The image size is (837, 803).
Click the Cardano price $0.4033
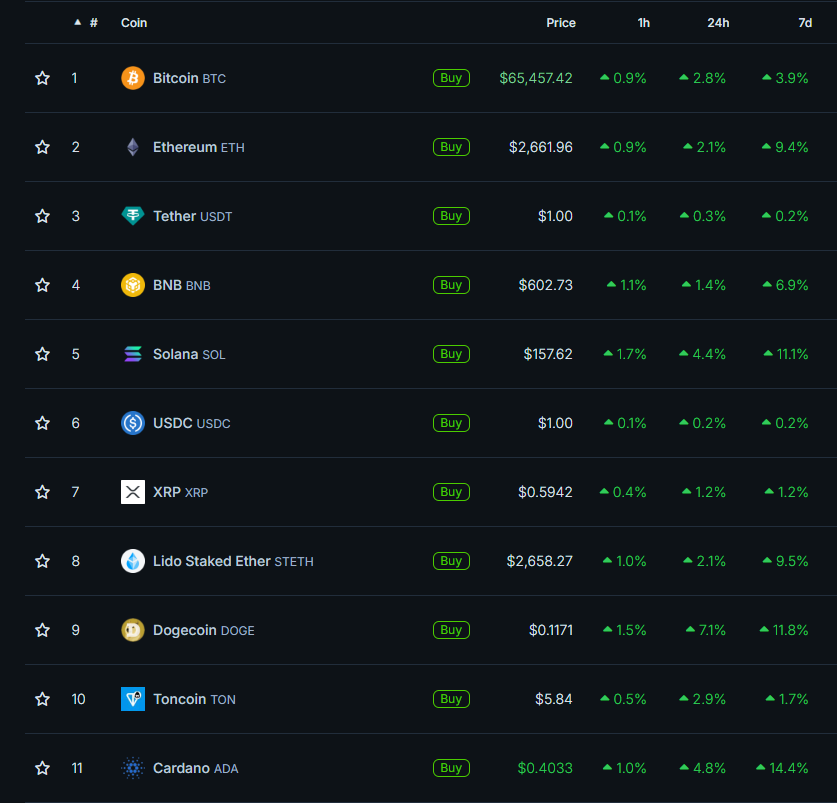point(545,768)
